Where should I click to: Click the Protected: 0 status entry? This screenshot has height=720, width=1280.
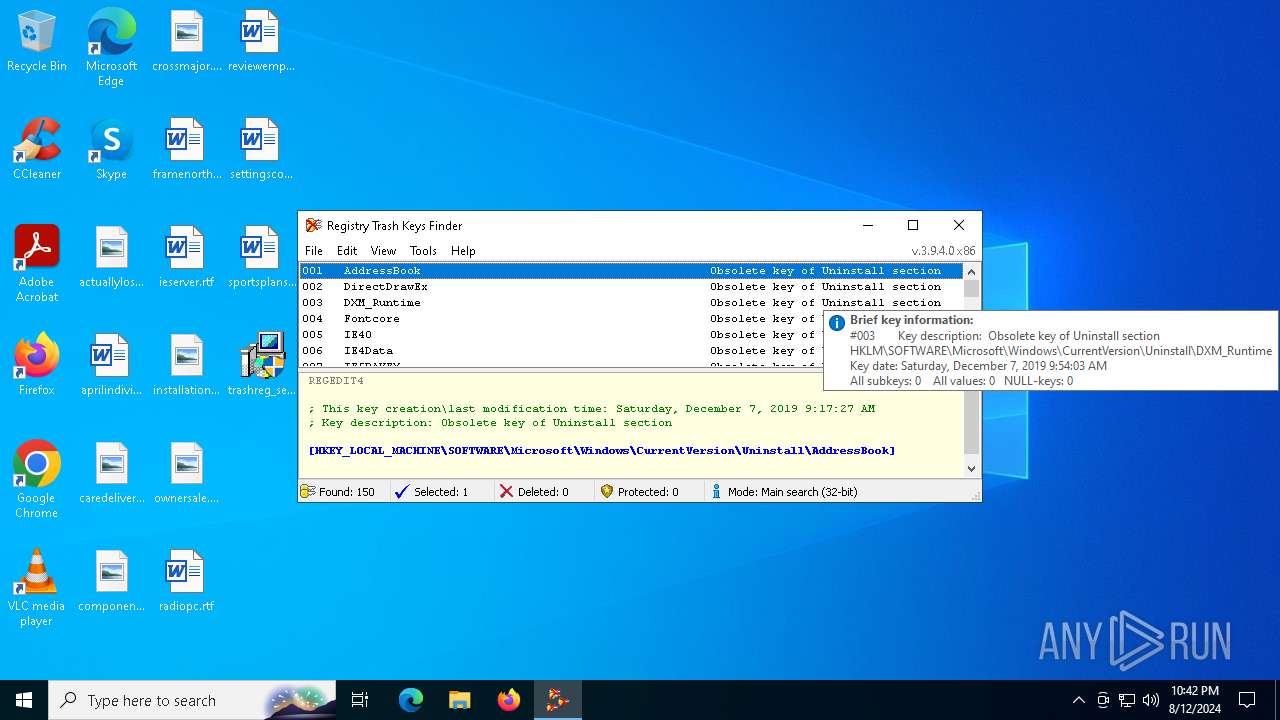click(648, 492)
